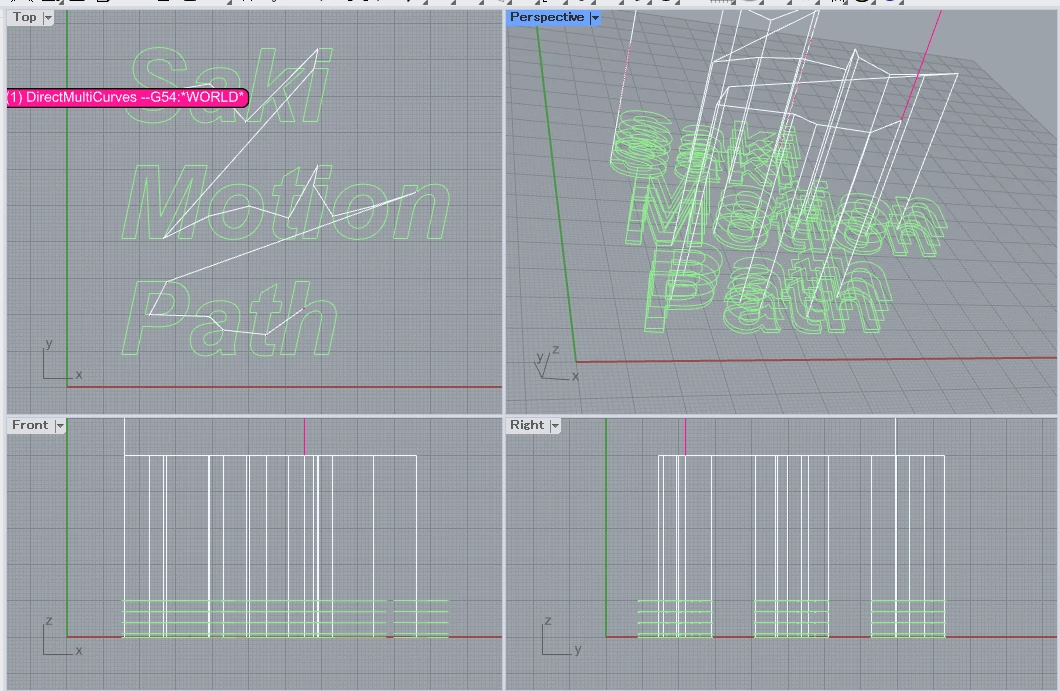Expand the Right viewport dropdown arrow
This screenshot has width=1060, height=691.
tap(555, 426)
